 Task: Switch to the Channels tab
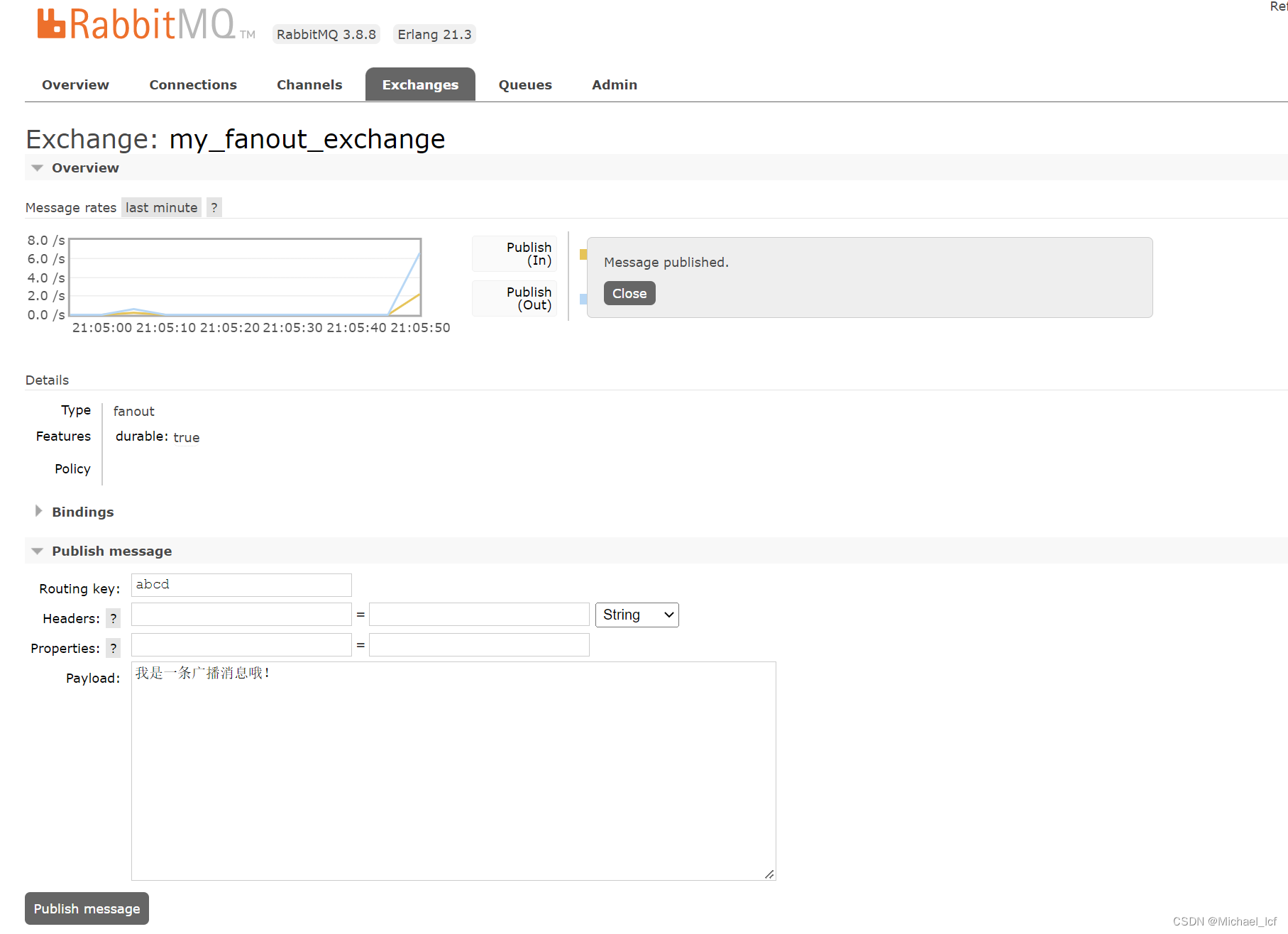pyautogui.click(x=309, y=84)
